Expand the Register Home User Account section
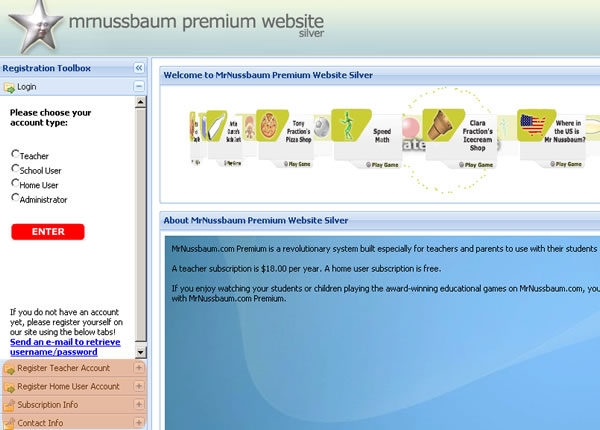The image size is (600, 430). pyautogui.click(x=139, y=387)
